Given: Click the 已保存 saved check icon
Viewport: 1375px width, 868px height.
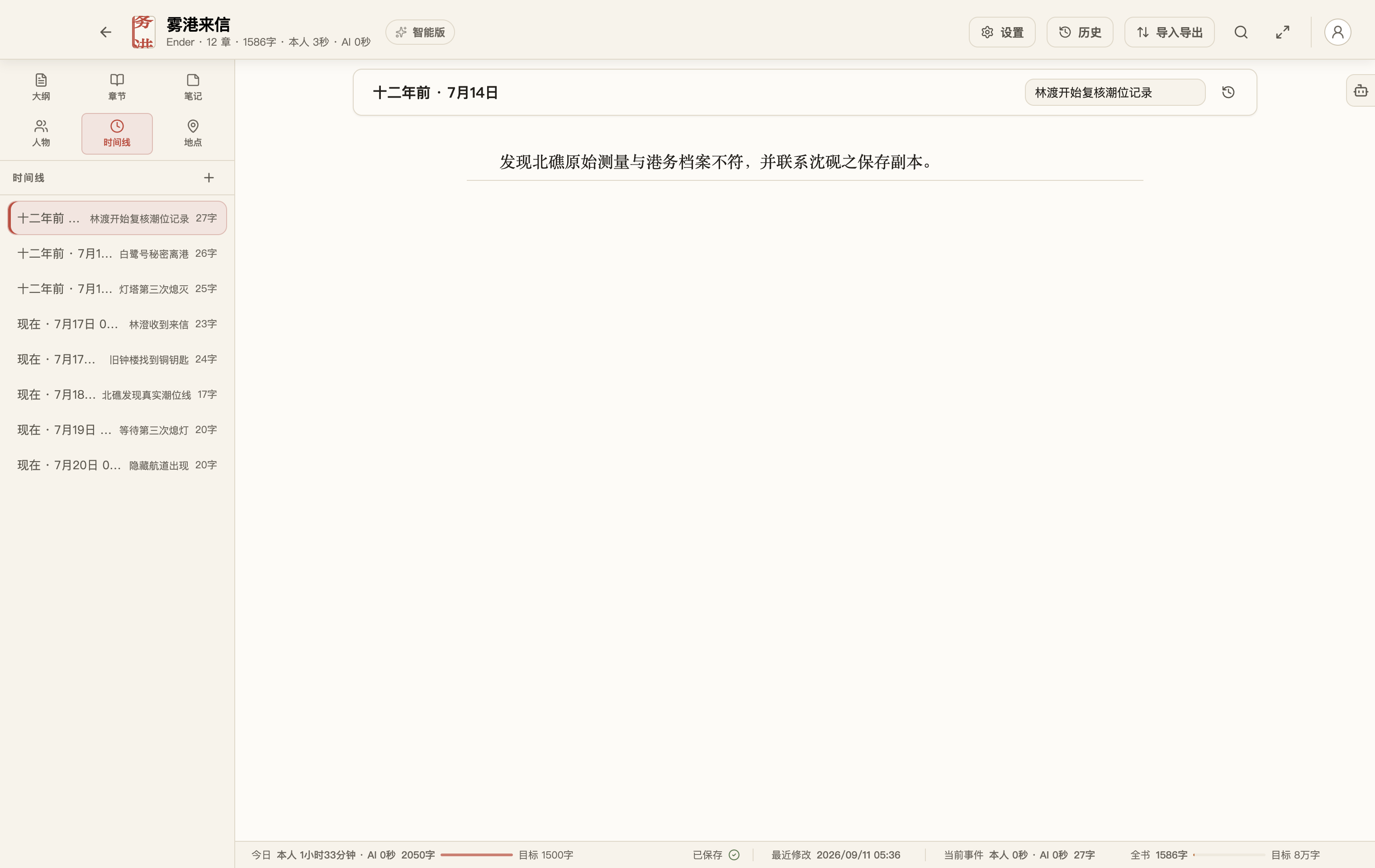Looking at the screenshot, I should 734,854.
